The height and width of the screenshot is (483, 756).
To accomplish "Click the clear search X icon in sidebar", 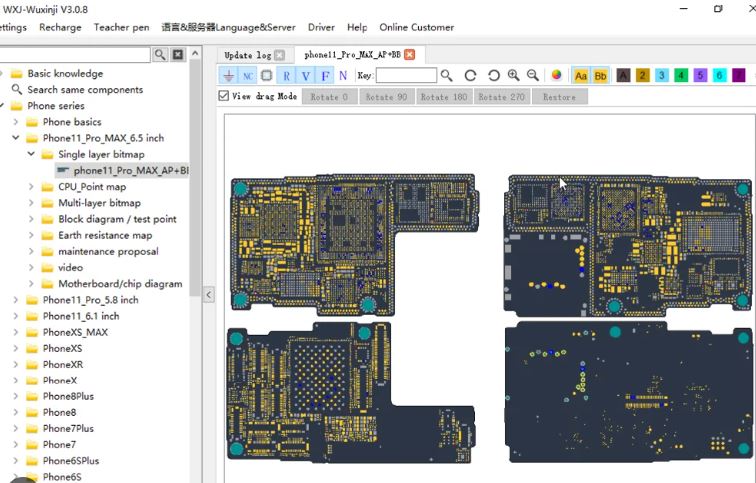I will (x=178, y=54).
